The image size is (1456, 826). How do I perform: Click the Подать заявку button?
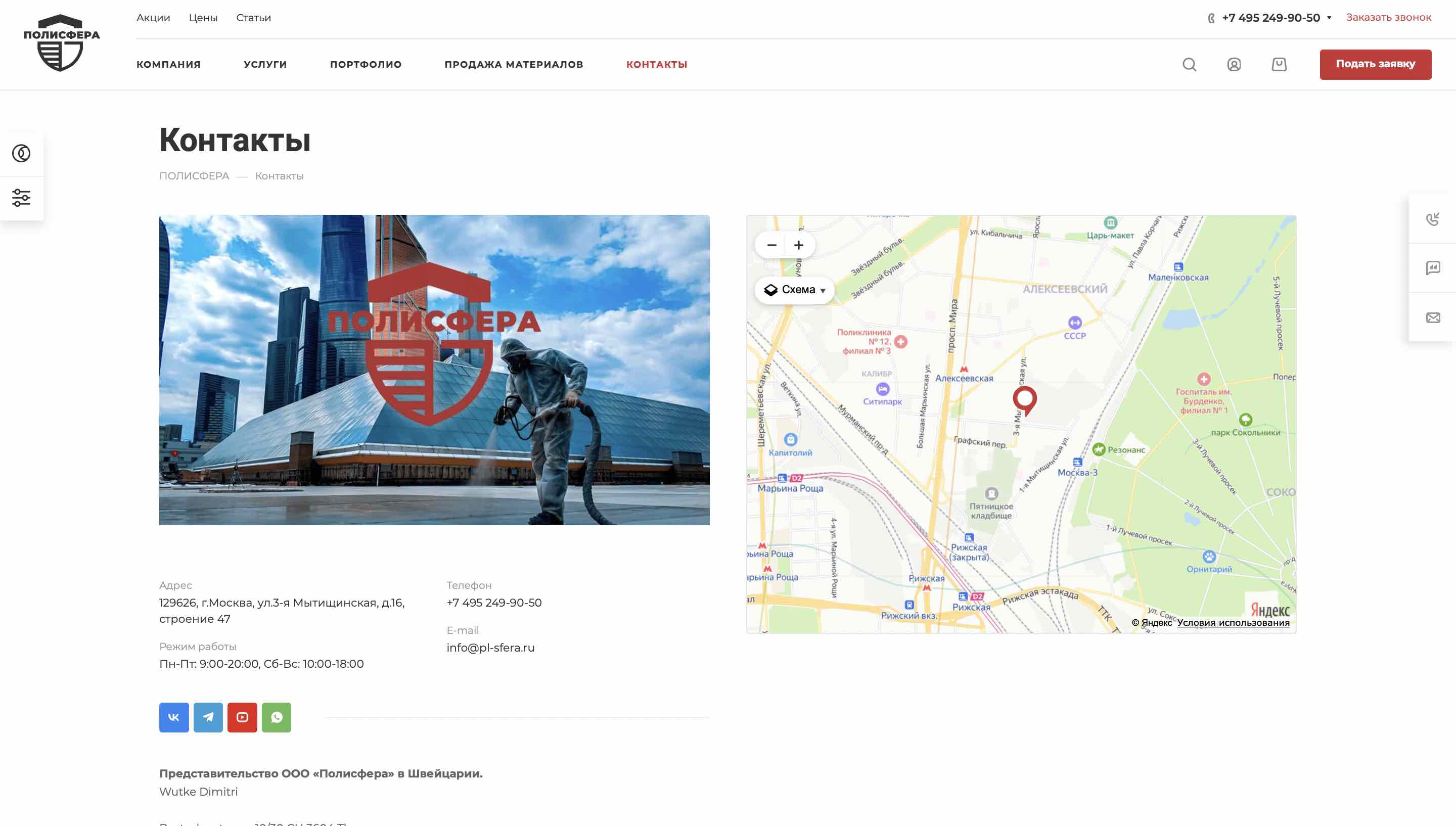[1375, 64]
